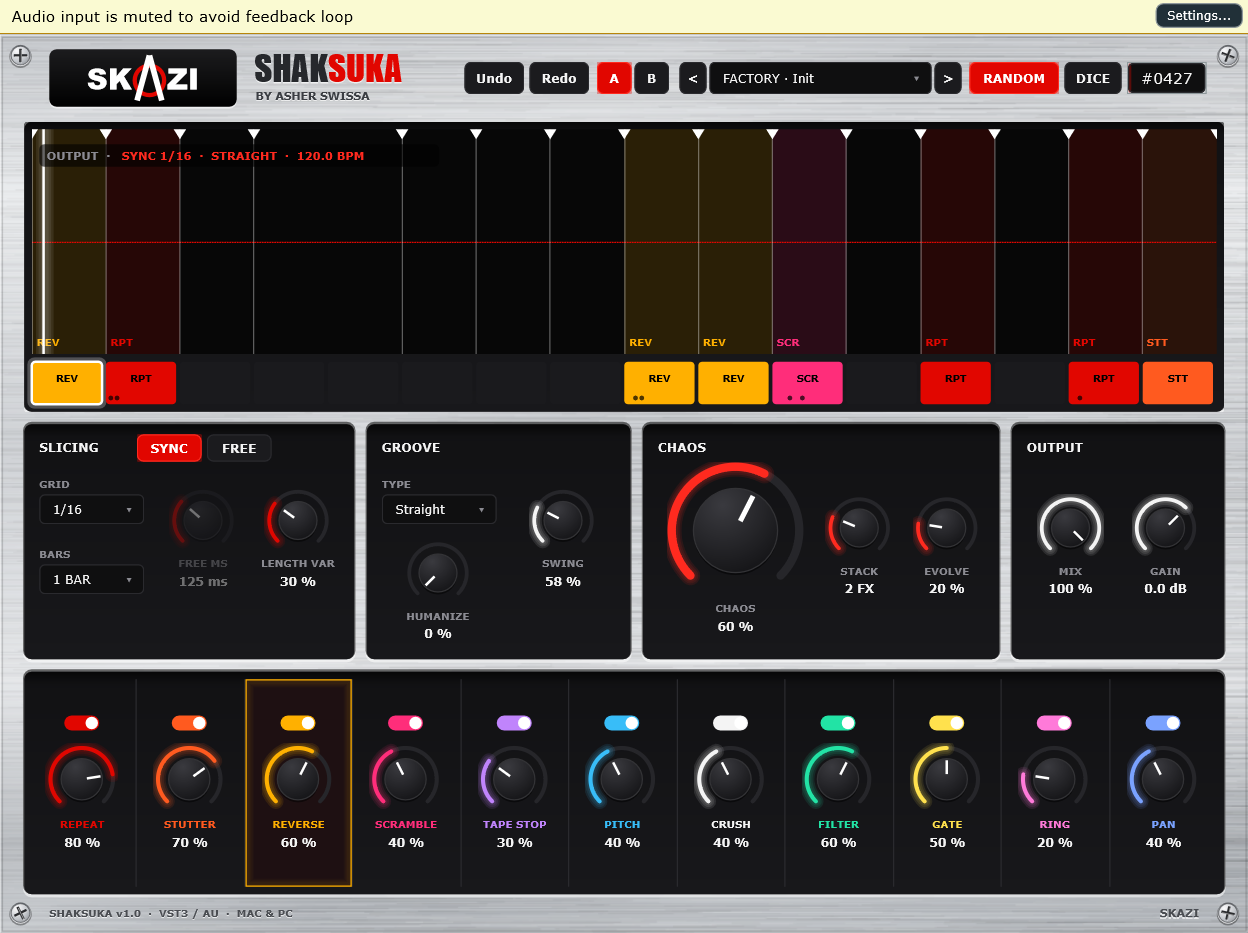Toggle the Pan effect switch
Image resolution: width=1248 pixels, height=933 pixels.
1162,723
